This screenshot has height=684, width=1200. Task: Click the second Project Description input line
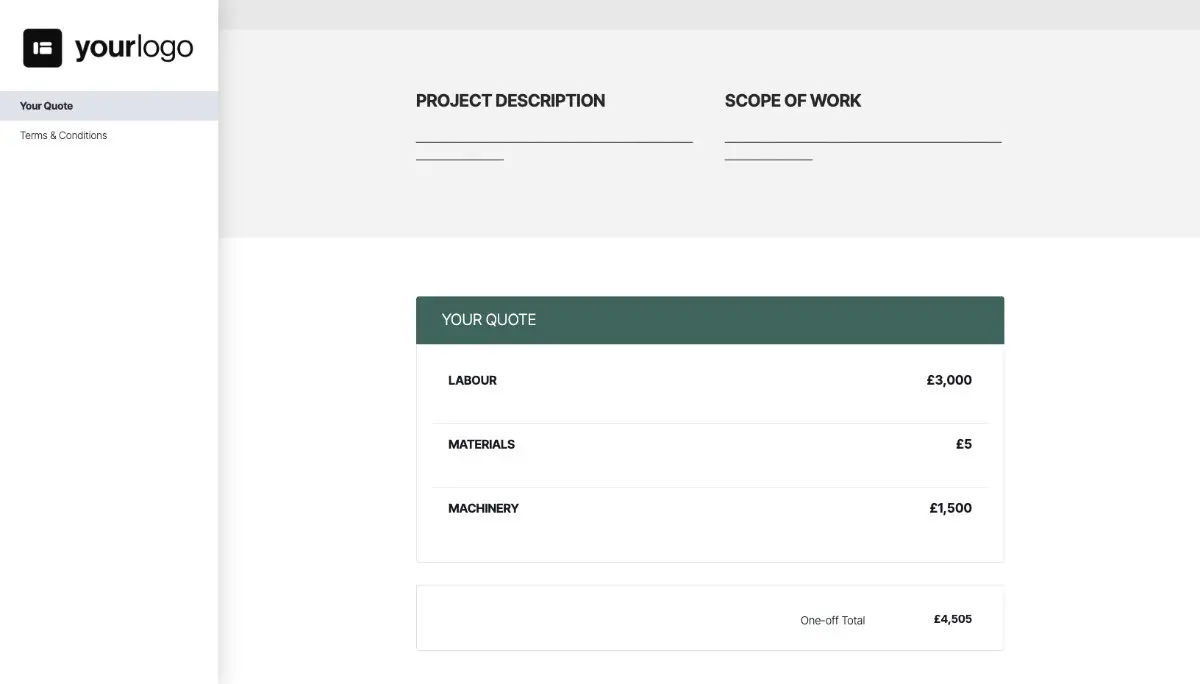[459, 156]
